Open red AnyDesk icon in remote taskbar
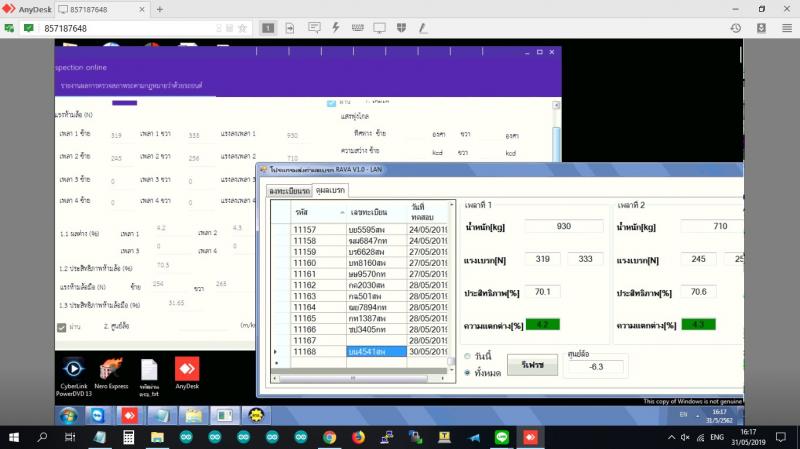The width and height of the screenshot is (800, 449). [129, 415]
